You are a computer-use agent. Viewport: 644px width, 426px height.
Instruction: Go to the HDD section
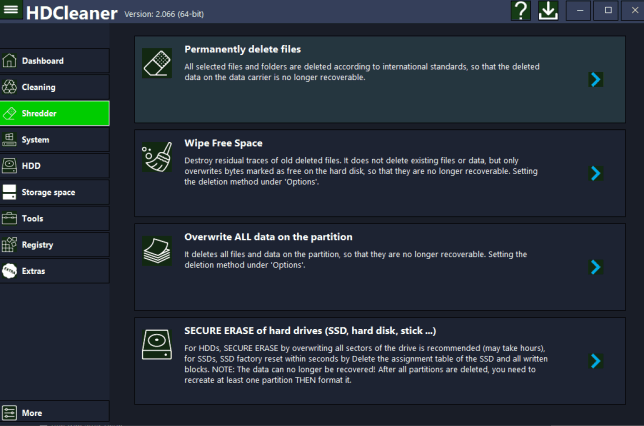55,166
